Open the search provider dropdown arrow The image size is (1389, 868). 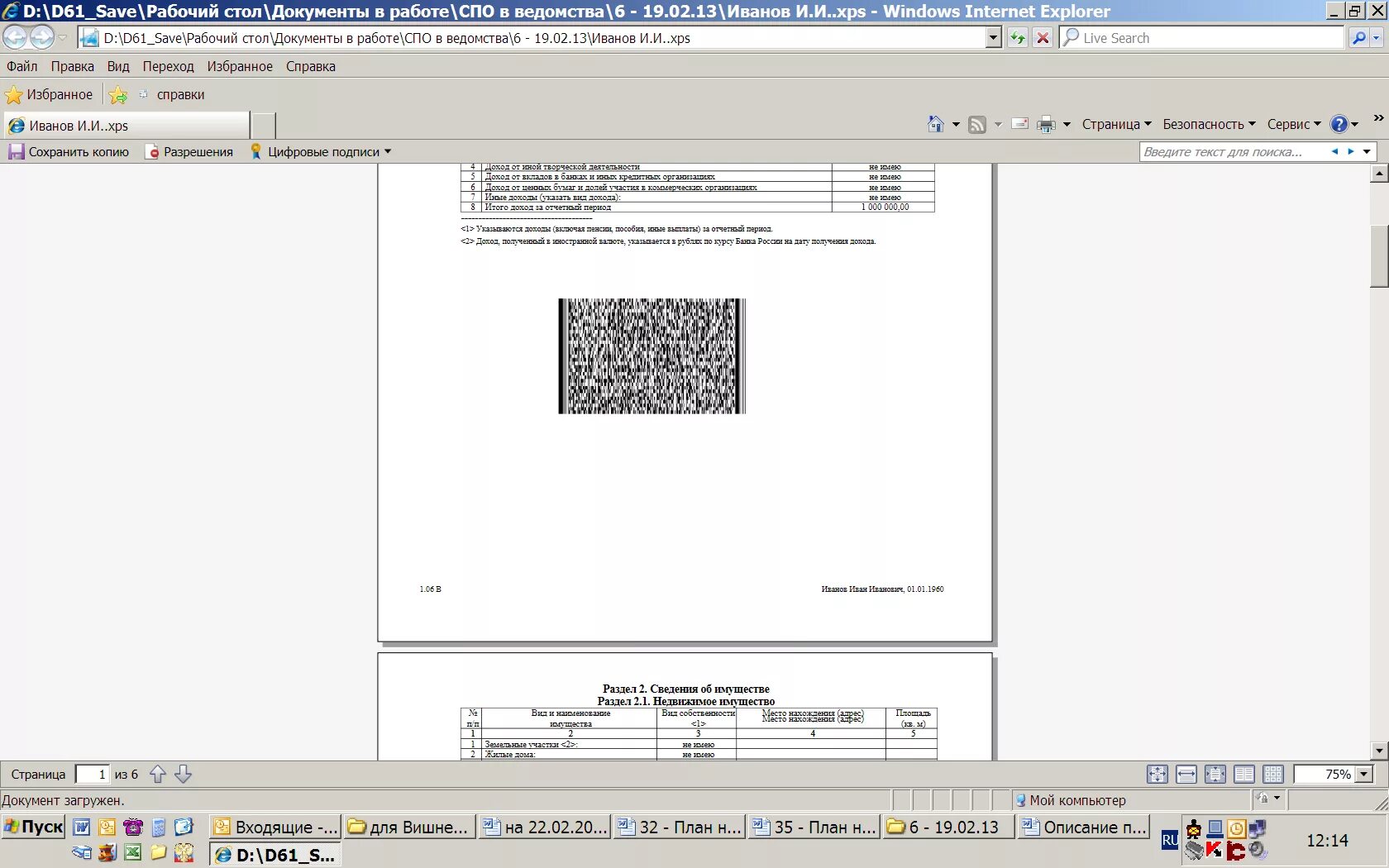coord(1377,38)
